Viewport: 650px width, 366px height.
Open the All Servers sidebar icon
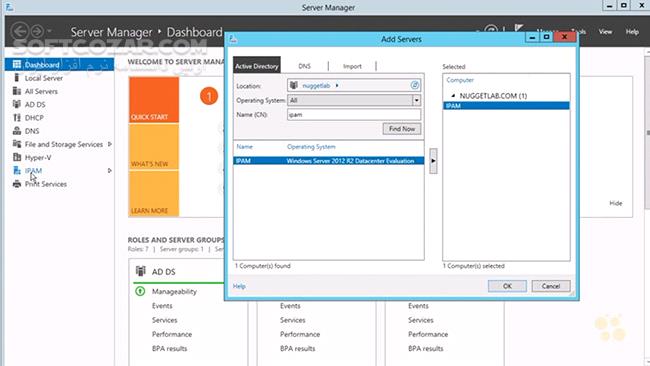[x=17, y=91]
